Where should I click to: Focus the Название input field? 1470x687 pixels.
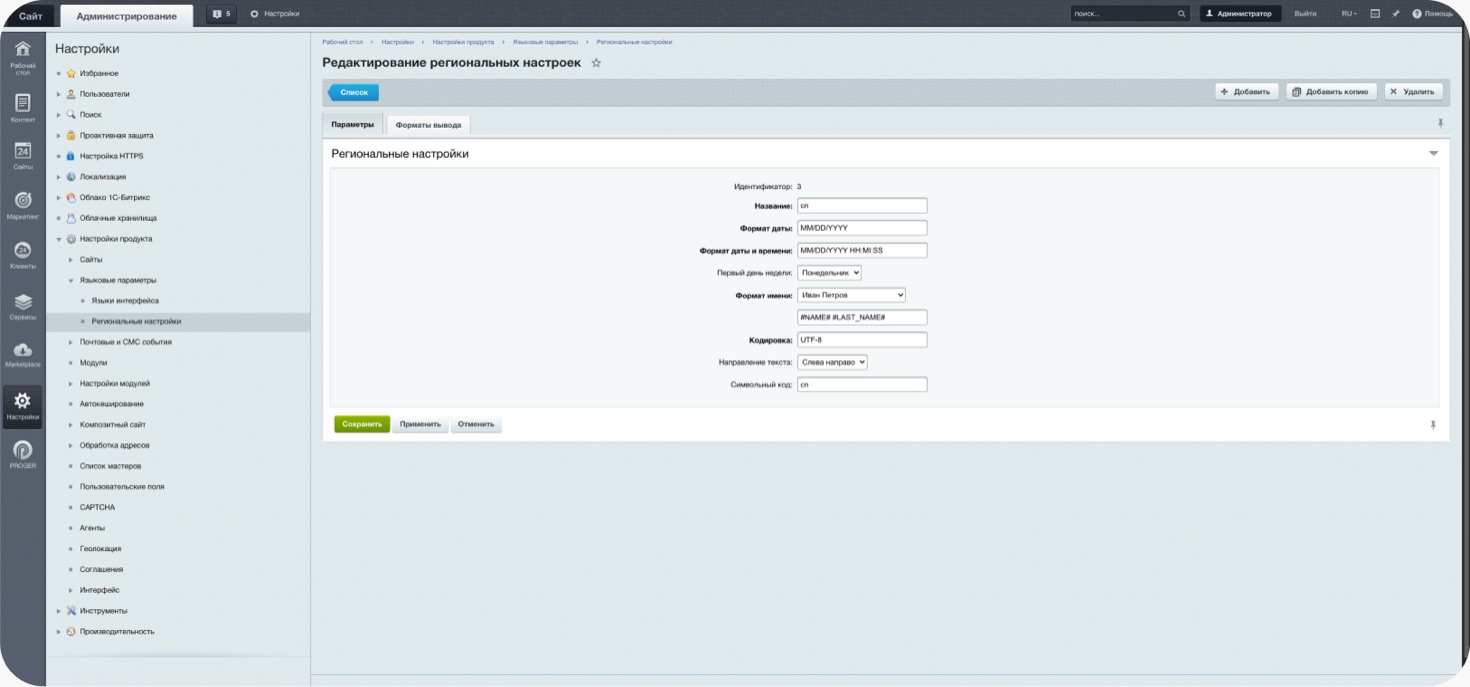pyautogui.click(x=862, y=205)
